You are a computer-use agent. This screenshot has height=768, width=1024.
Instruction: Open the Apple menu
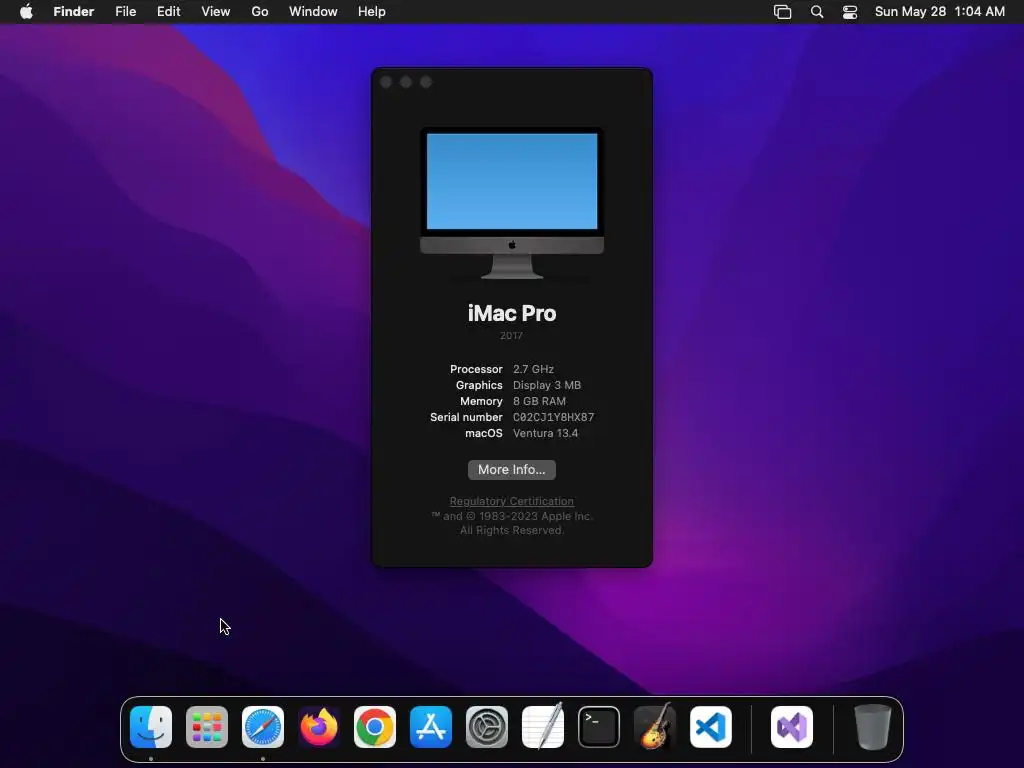coord(26,12)
